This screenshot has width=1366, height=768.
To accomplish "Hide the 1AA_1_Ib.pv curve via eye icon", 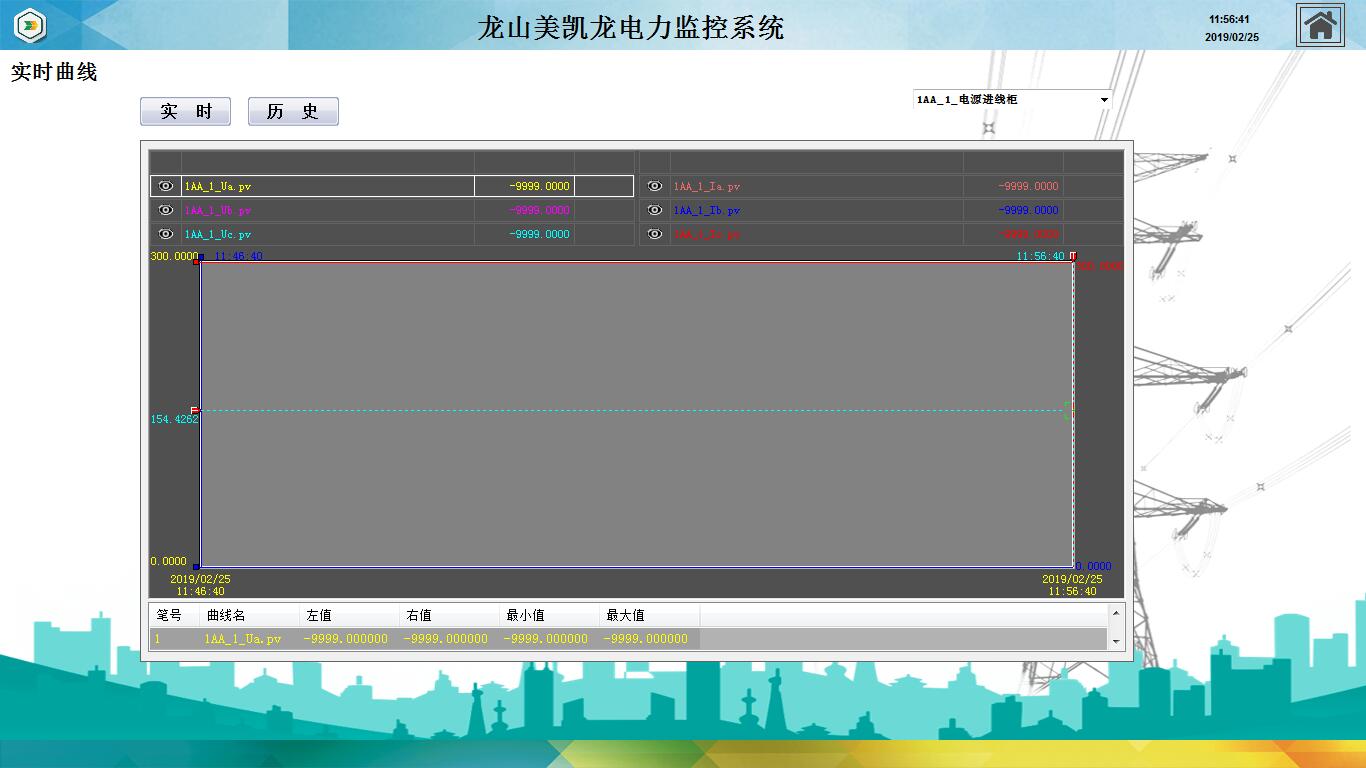I will click(655, 210).
